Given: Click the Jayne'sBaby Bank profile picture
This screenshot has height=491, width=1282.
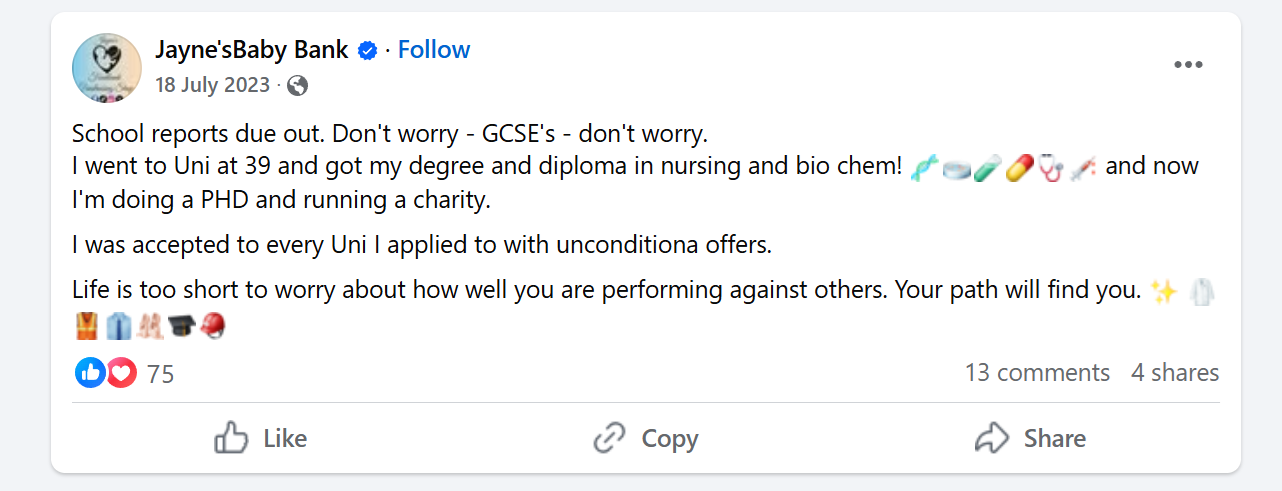Looking at the screenshot, I should point(107,67).
